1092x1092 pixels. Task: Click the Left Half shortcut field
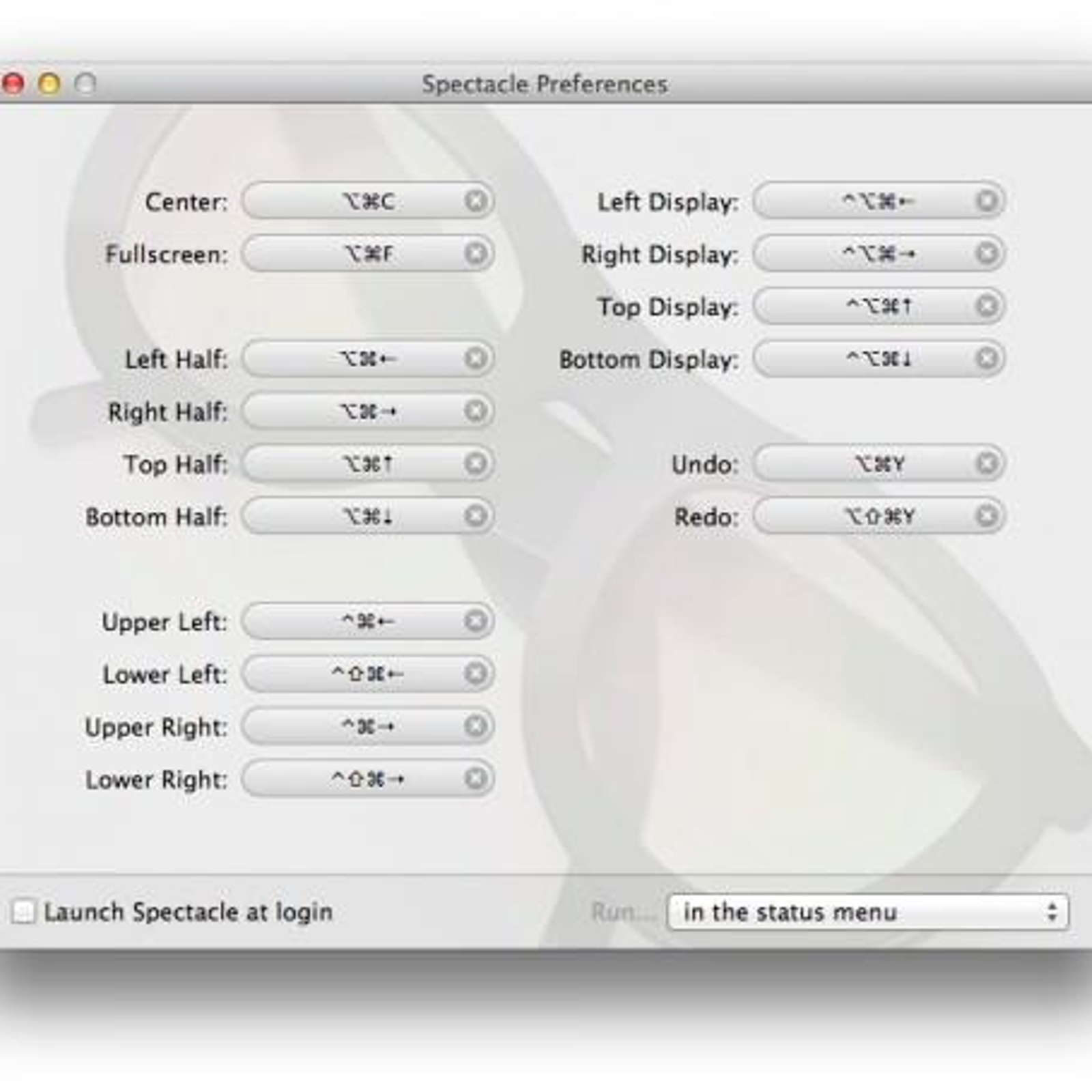click(x=368, y=358)
